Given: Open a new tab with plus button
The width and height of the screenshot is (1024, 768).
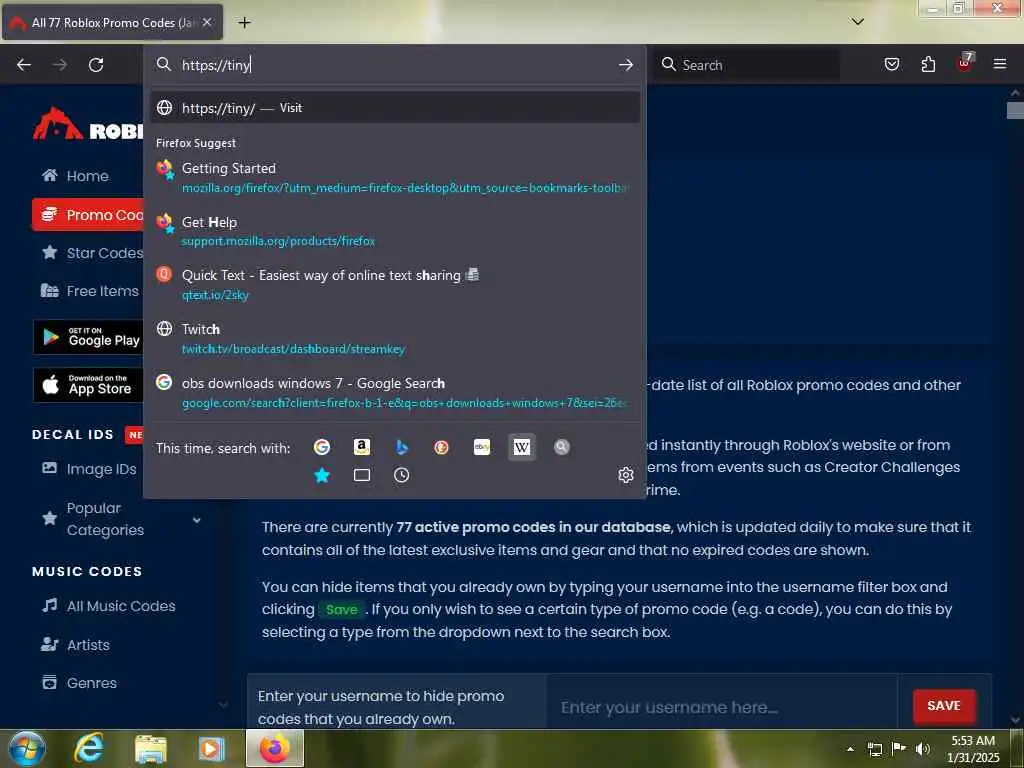Looking at the screenshot, I should [244, 23].
